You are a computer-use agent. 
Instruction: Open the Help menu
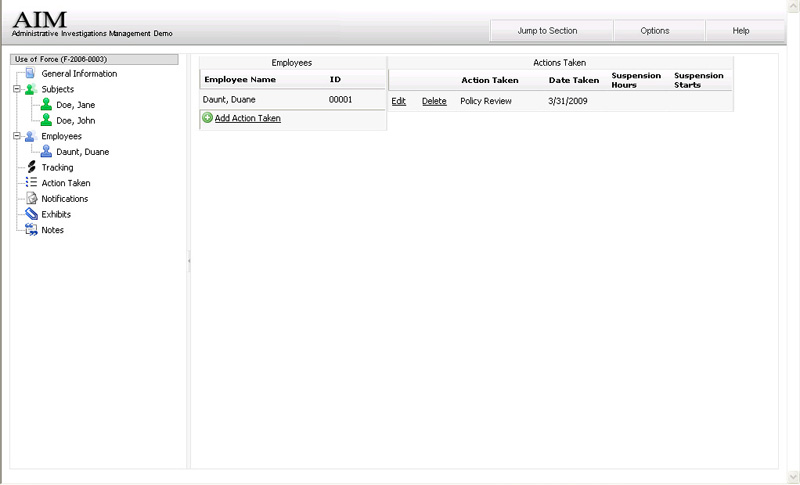point(741,31)
